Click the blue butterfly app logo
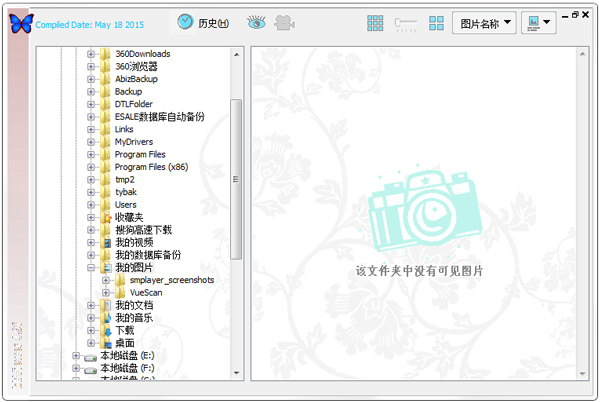600x402 pixels. (21, 22)
